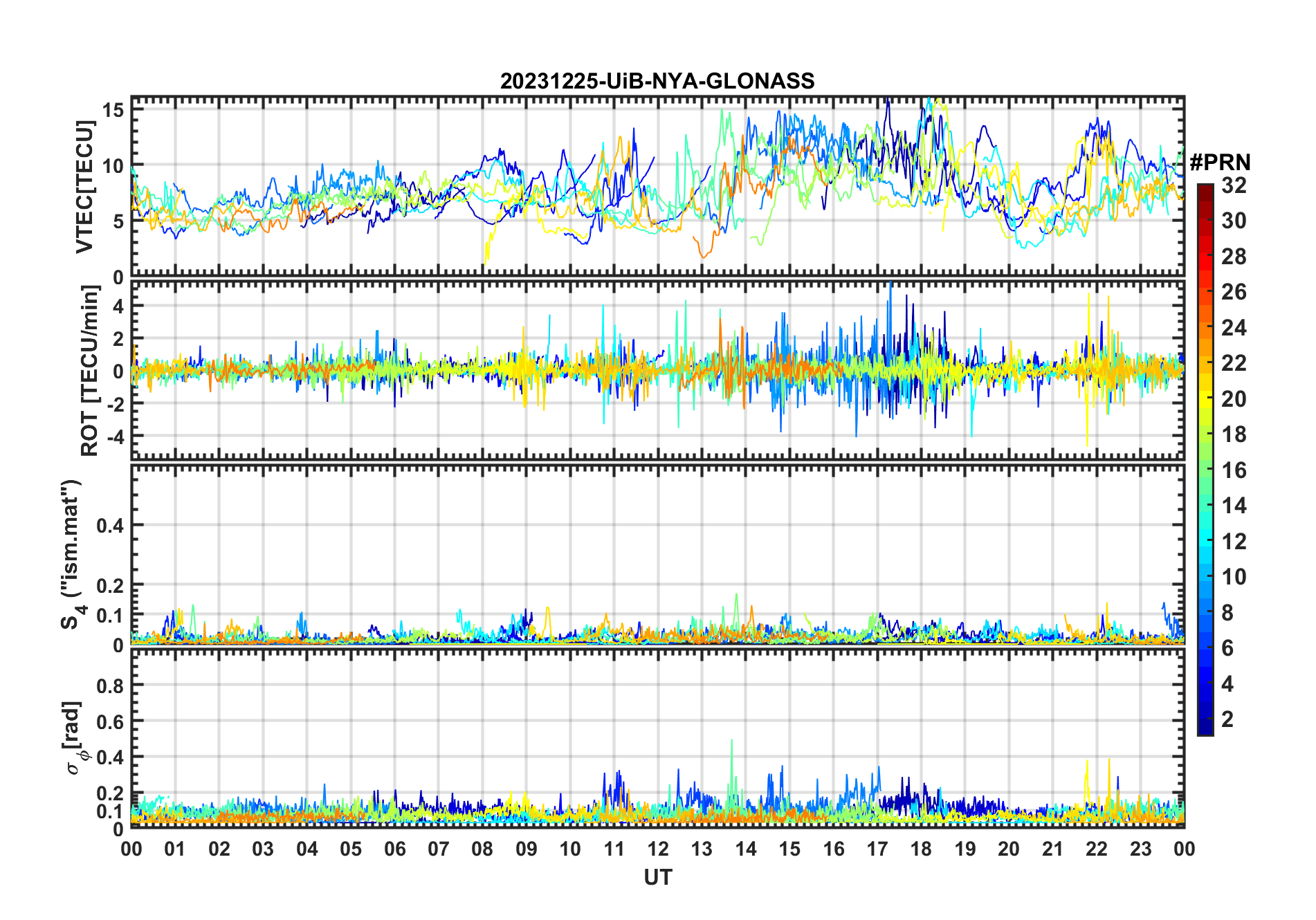Screen dimensions: 1316x920
Task: Click colorbar tick label 12
Action: coord(1234,542)
